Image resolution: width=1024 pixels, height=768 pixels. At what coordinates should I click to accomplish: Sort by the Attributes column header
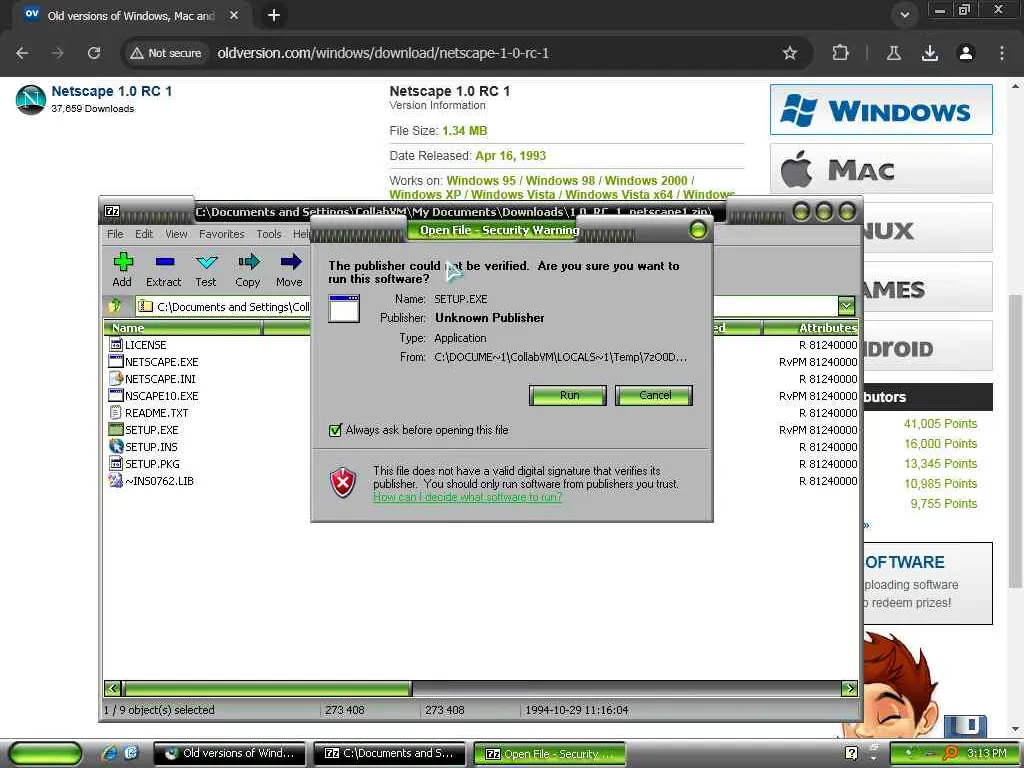click(810, 328)
